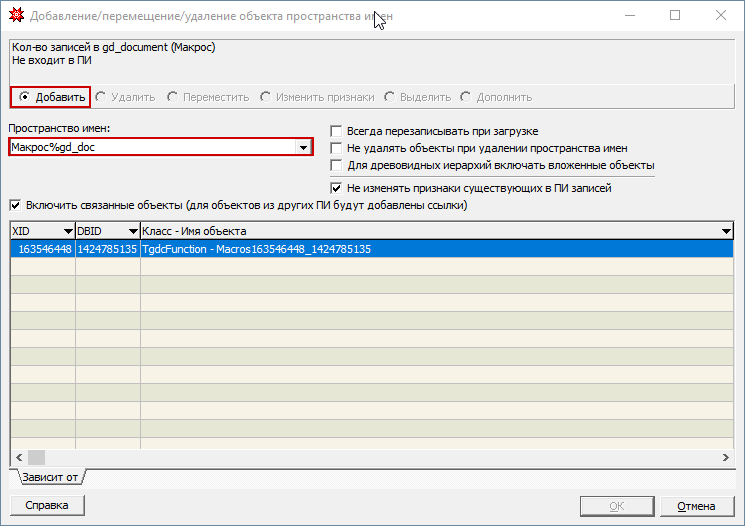The width and height of the screenshot is (745, 526).
Task: Open 'Класс - Имя объекта' column dropdown arrow
Action: click(726, 232)
